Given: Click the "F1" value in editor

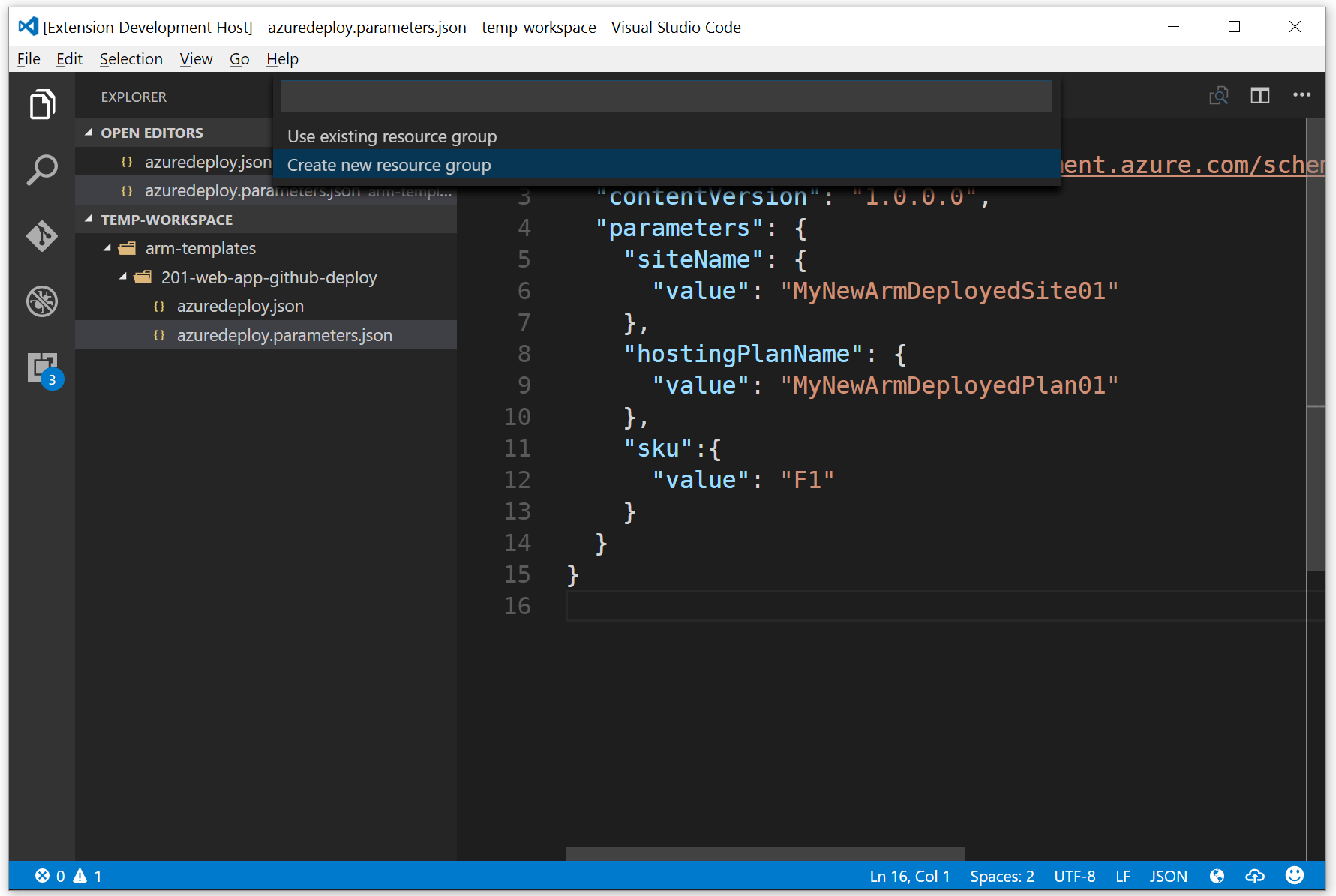Looking at the screenshot, I should [807, 480].
